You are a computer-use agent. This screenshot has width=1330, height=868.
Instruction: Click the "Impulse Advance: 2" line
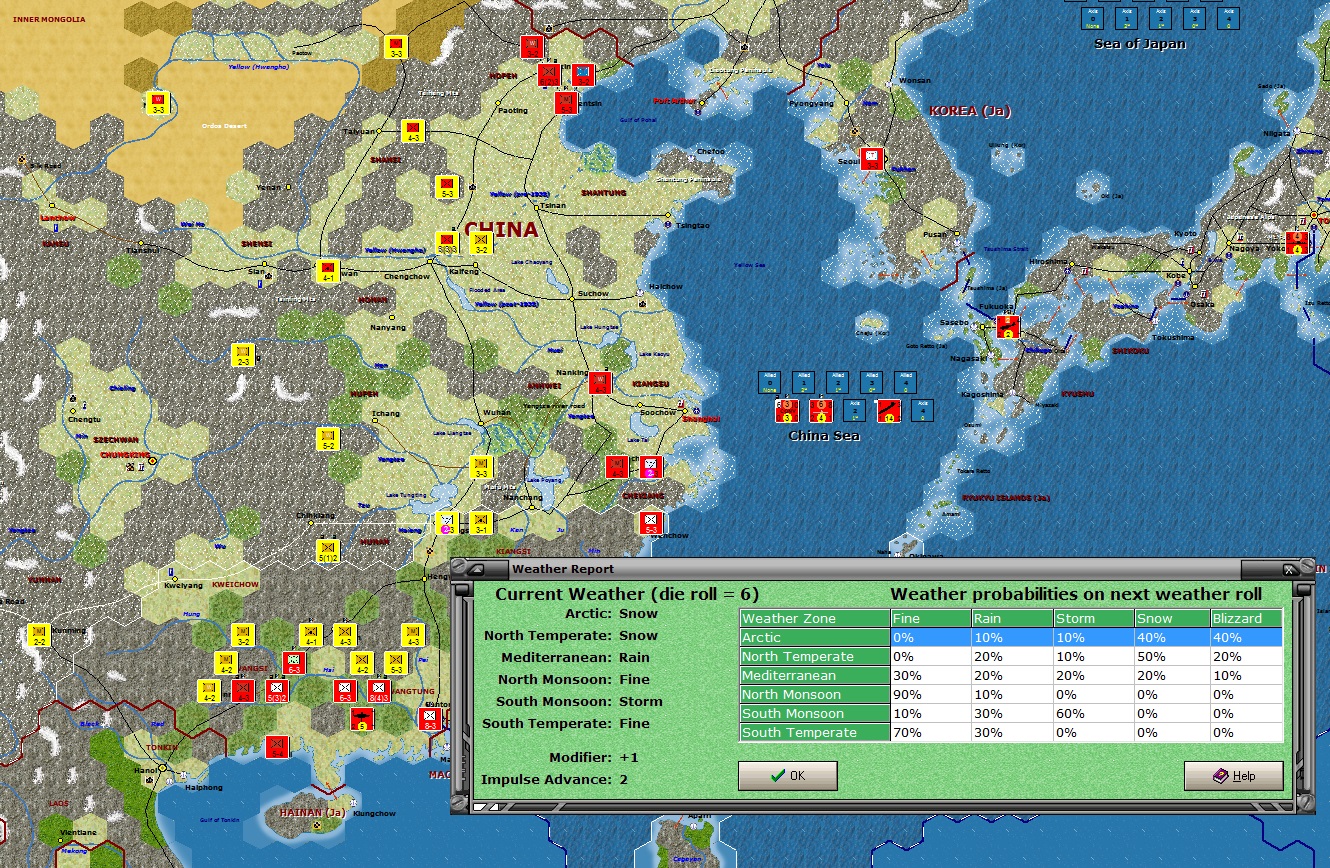tap(555, 779)
